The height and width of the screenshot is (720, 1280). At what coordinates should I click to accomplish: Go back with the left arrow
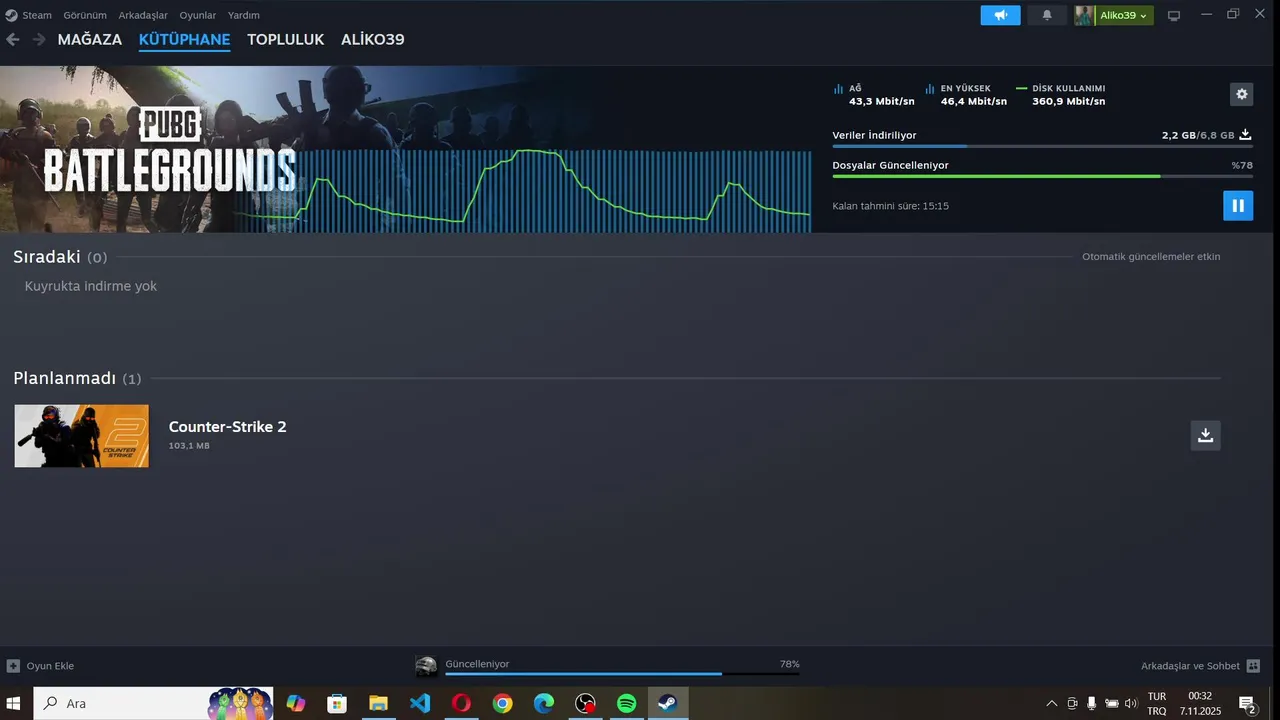click(x=13, y=40)
